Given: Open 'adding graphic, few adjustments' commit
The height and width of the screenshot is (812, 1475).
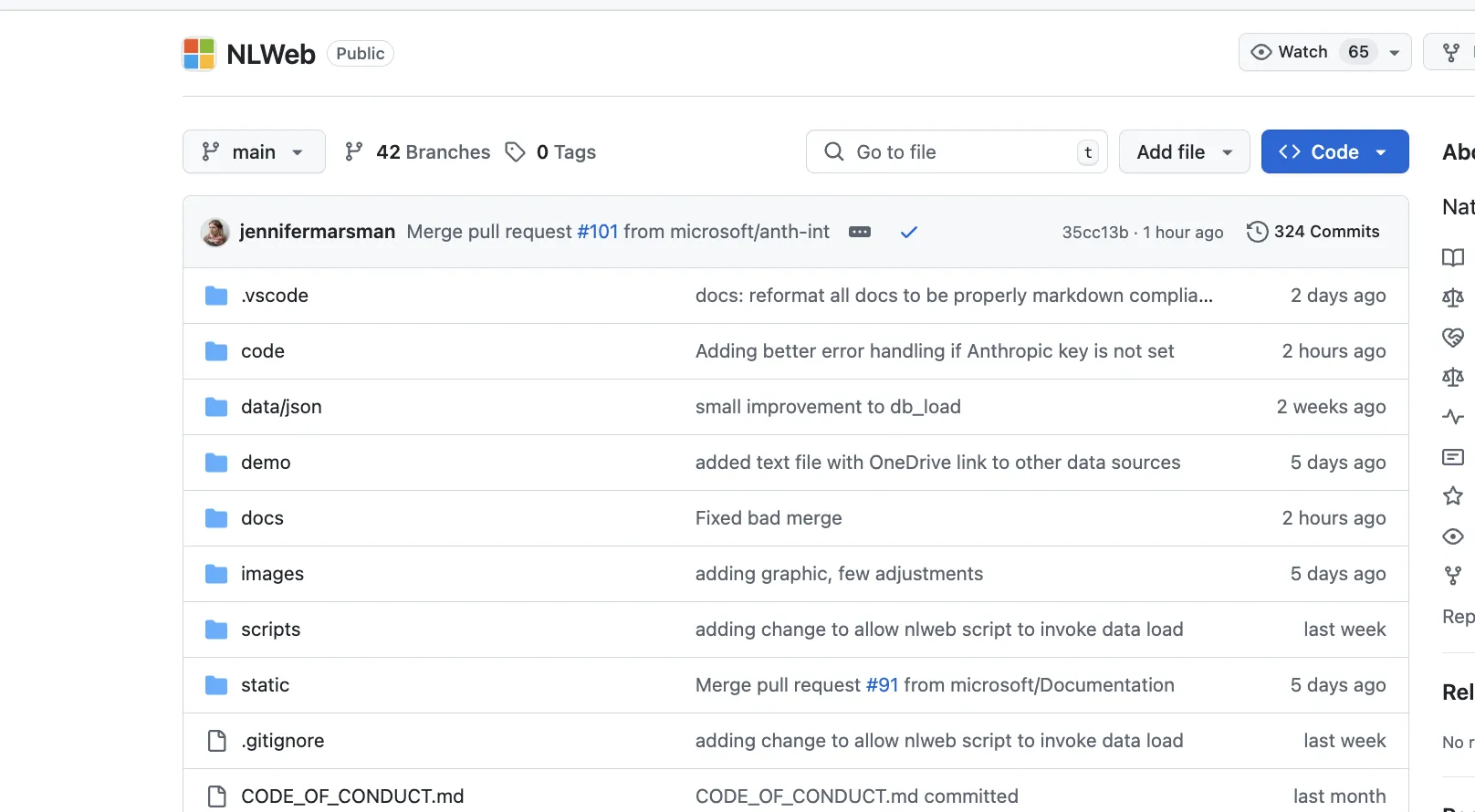Looking at the screenshot, I should pos(839,574).
